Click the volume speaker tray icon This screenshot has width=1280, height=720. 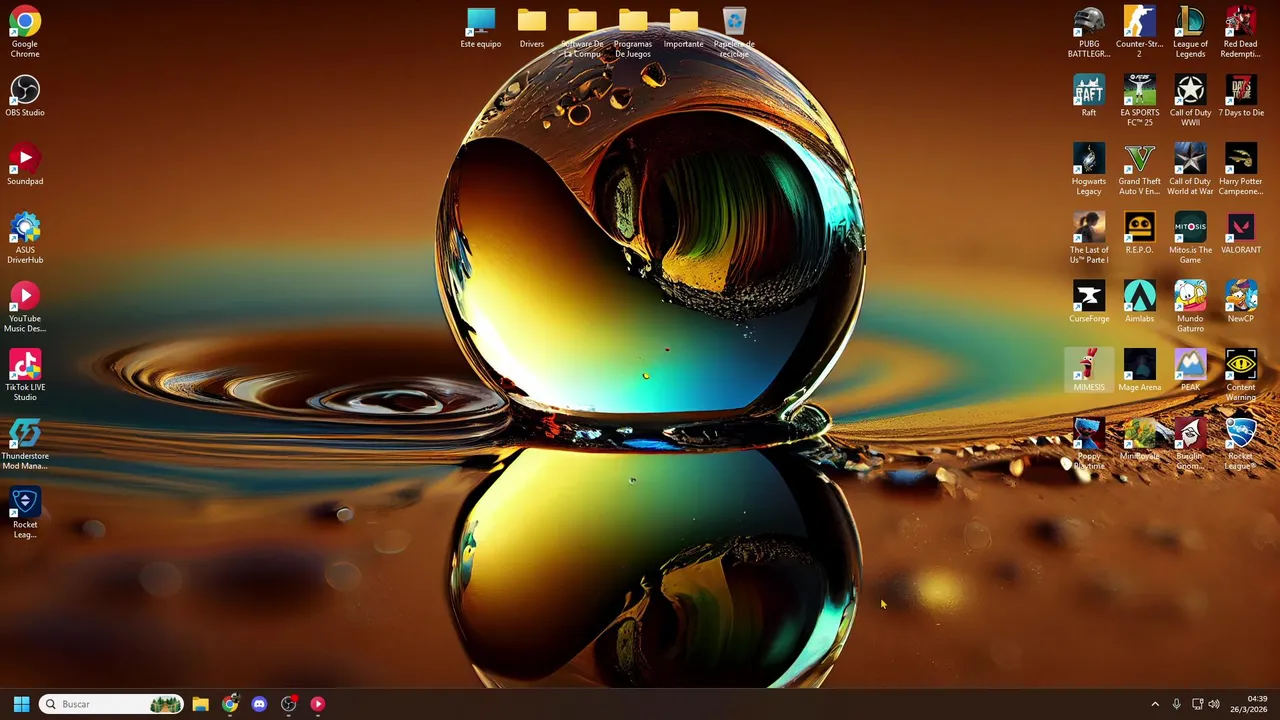(x=1214, y=704)
